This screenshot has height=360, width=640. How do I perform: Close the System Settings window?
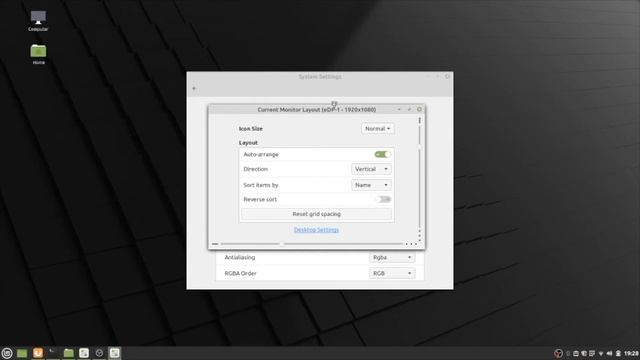pyautogui.click(x=447, y=76)
